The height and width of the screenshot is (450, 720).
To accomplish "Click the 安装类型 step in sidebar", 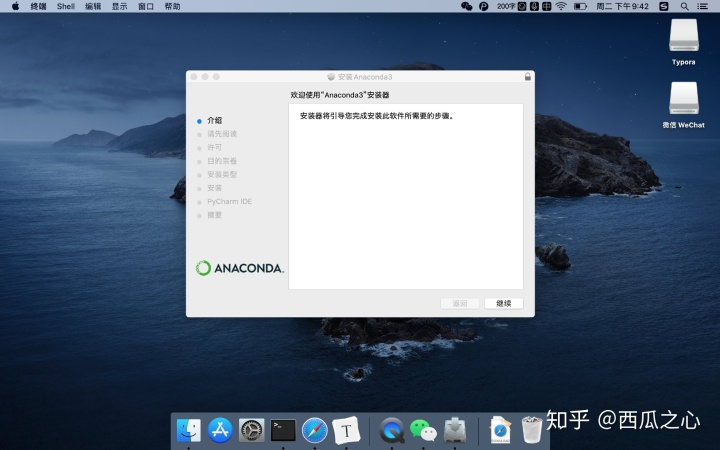I will (x=222, y=174).
